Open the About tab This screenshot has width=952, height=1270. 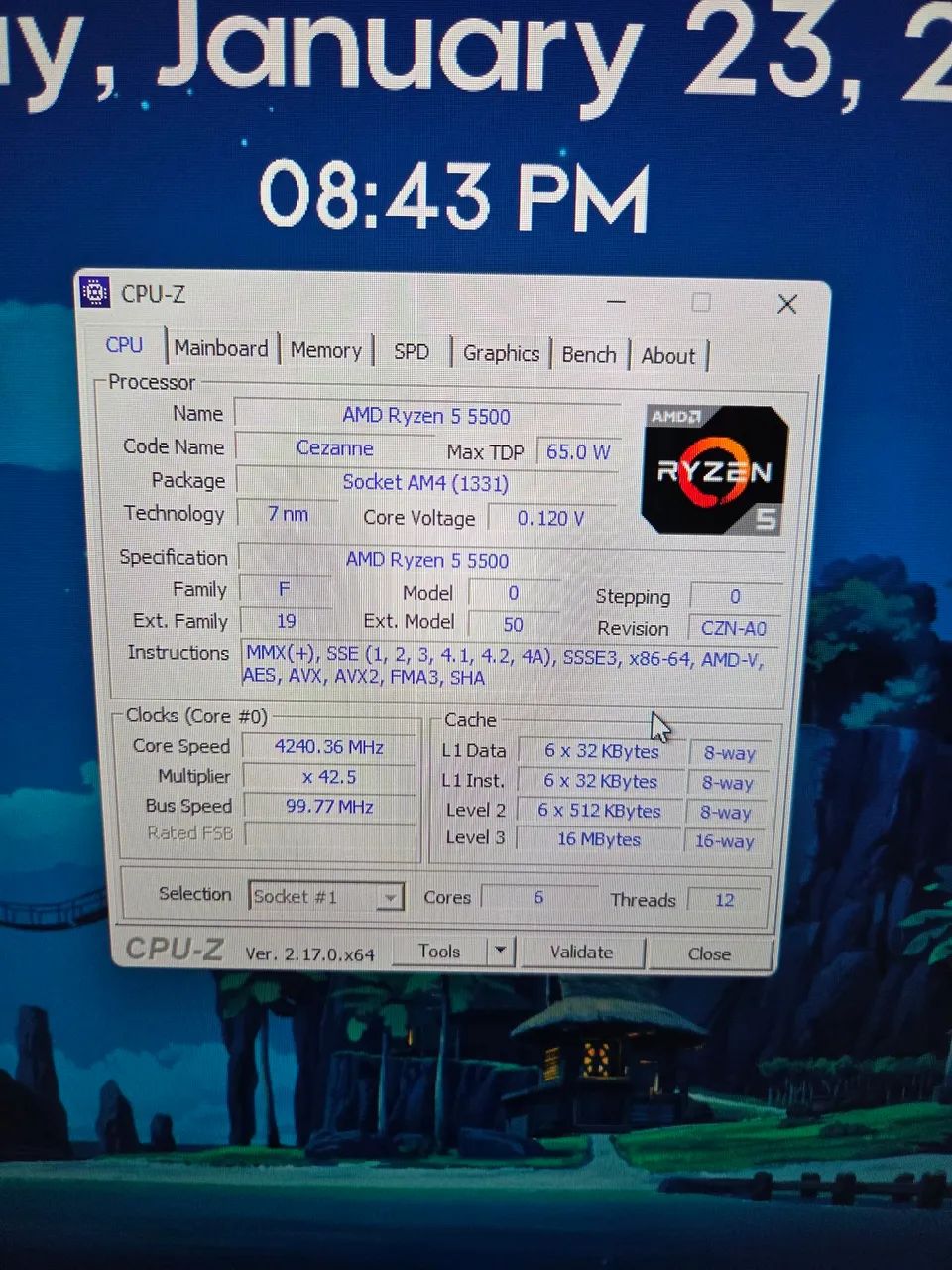pos(668,356)
